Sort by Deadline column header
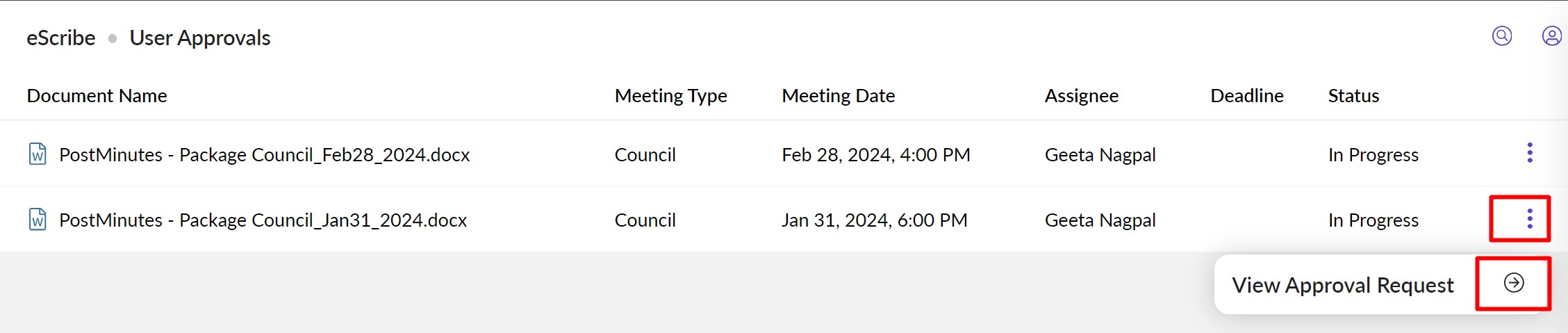1568x333 pixels. pyautogui.click(x=1246, y=95)
